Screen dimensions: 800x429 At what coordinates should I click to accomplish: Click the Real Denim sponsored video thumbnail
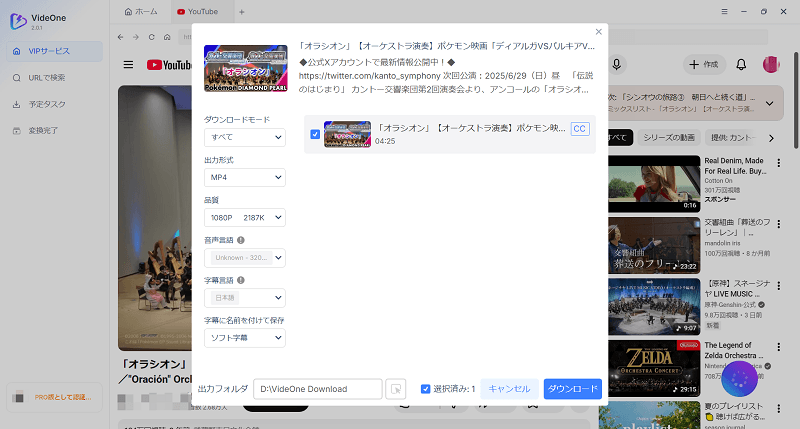coord(654,184)
